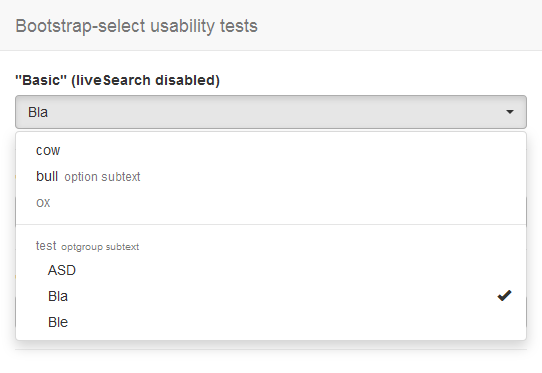Click the "optgroup subtext" label
The image size is (542, 373).
[100, 247]
